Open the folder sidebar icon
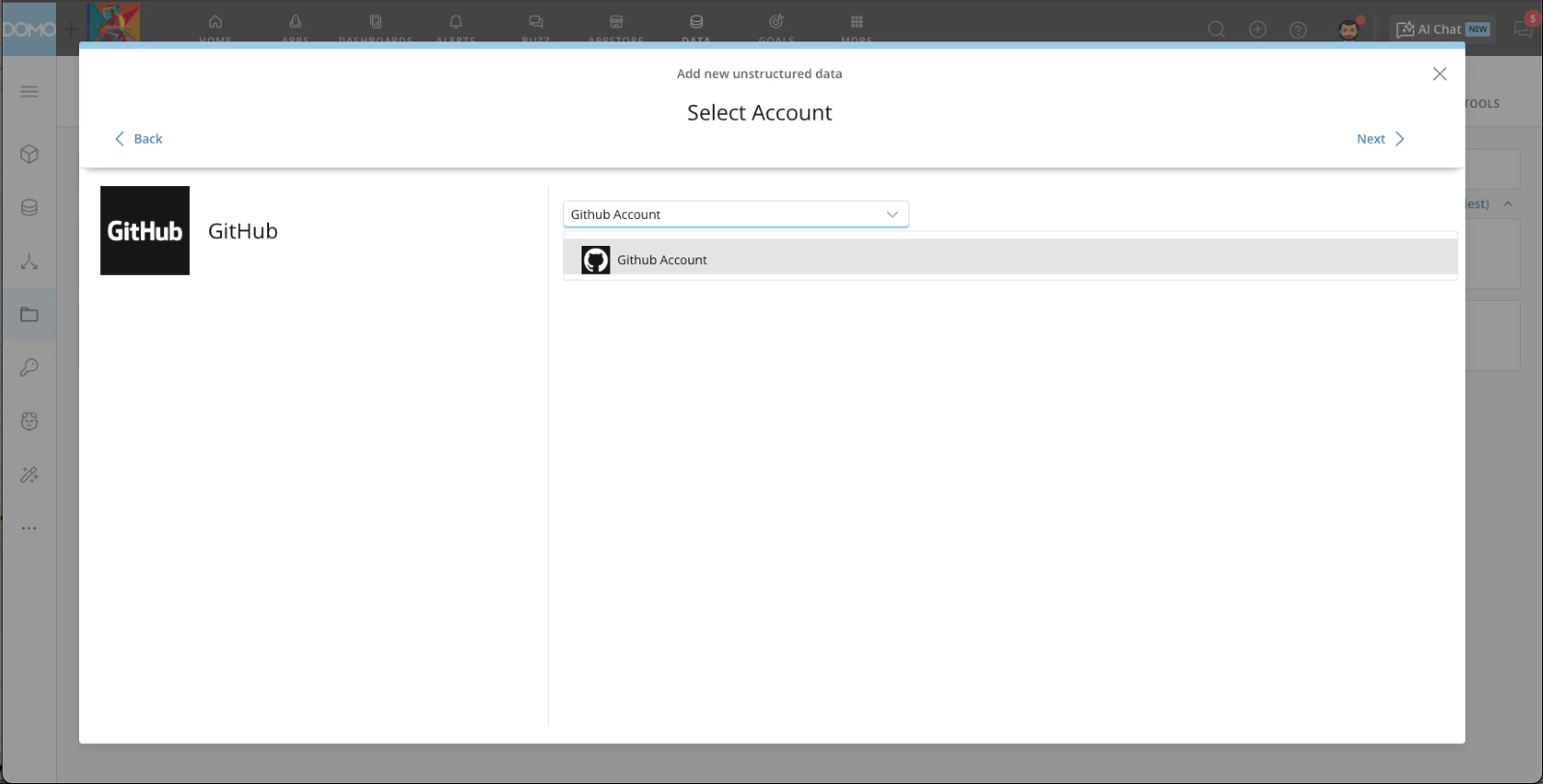Screen dimensions: 1543x784 [x=29, y=314]
